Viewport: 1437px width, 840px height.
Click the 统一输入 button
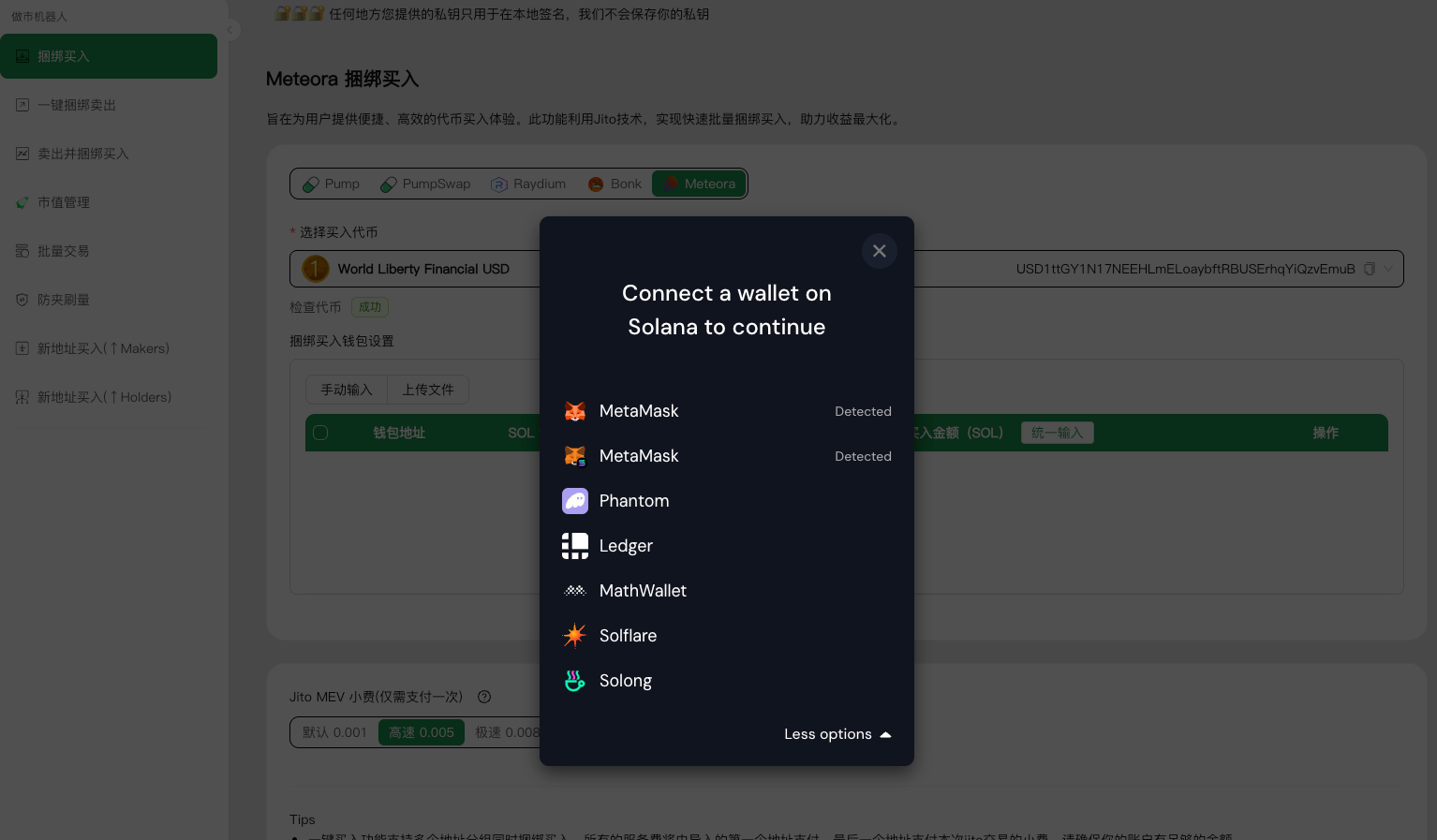[1057, 433]
